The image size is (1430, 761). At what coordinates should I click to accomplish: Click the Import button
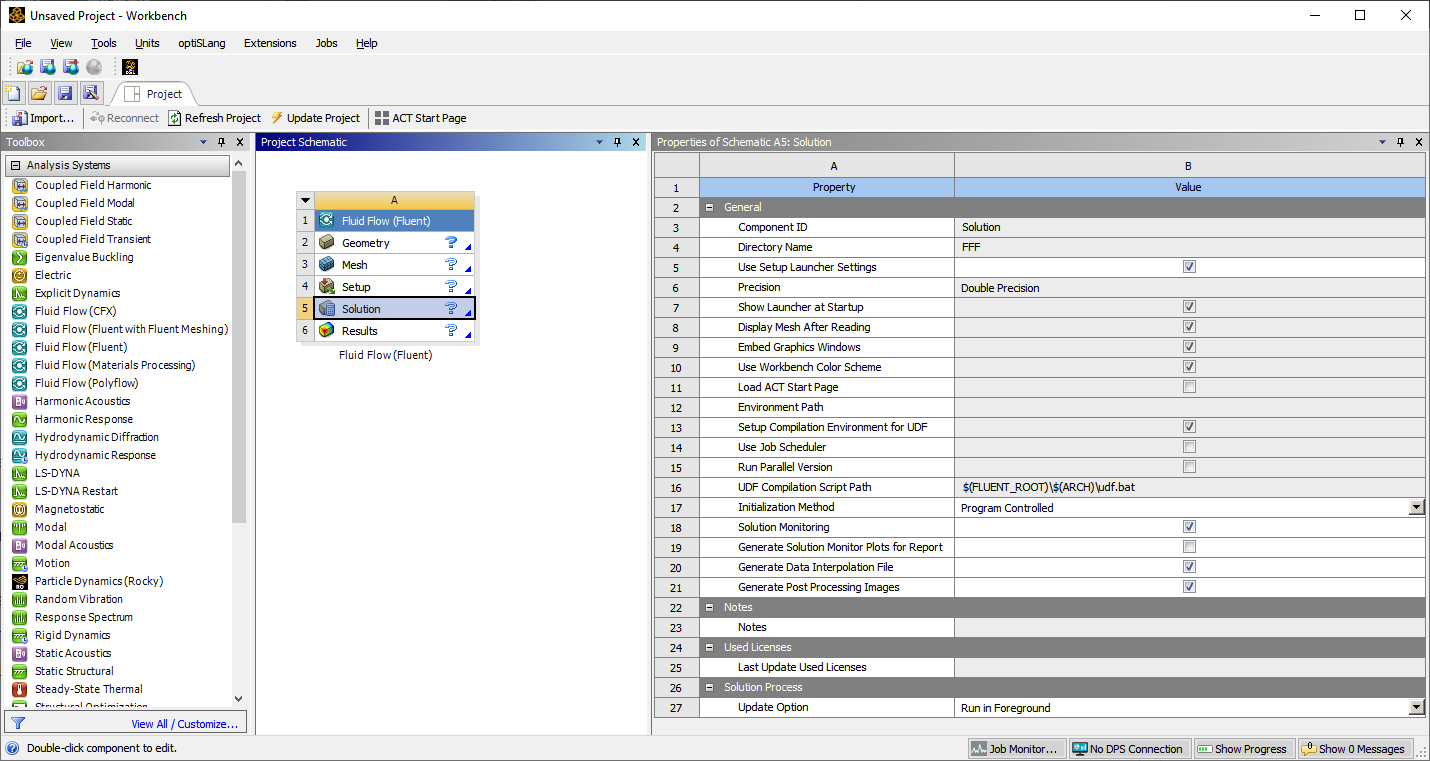coord(43,118)
